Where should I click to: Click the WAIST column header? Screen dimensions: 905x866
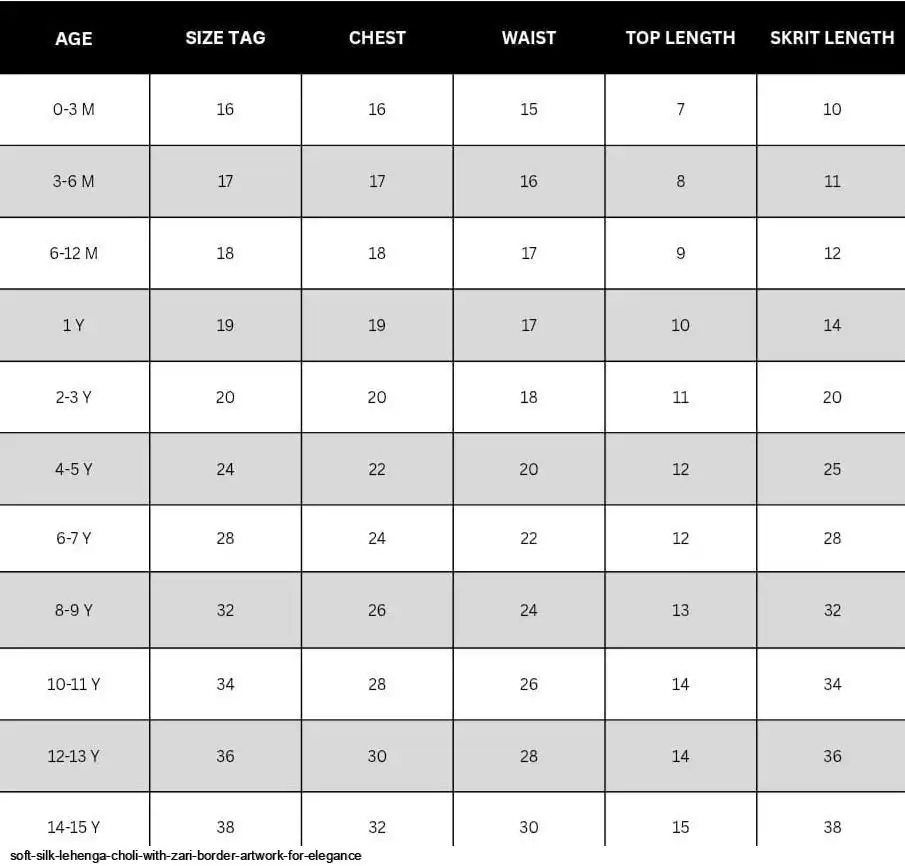tap(529, 38)
